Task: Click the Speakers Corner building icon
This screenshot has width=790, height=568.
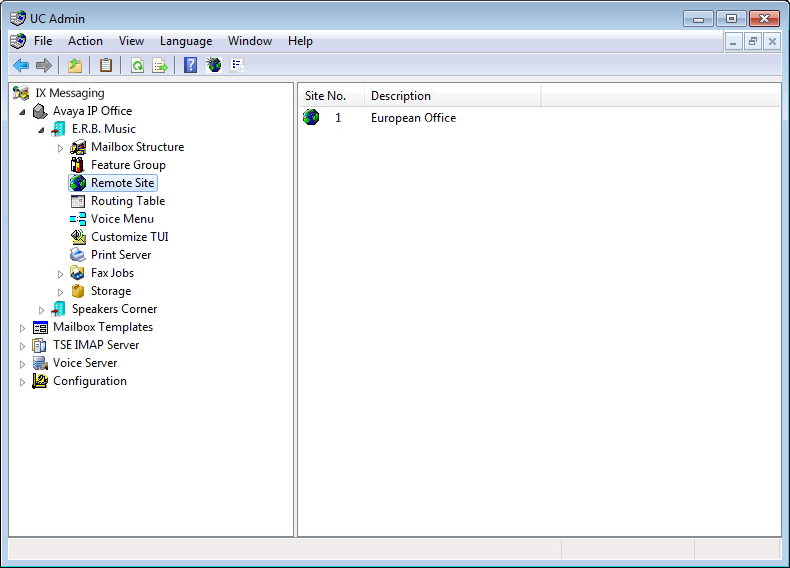Action: click(58, 309)
